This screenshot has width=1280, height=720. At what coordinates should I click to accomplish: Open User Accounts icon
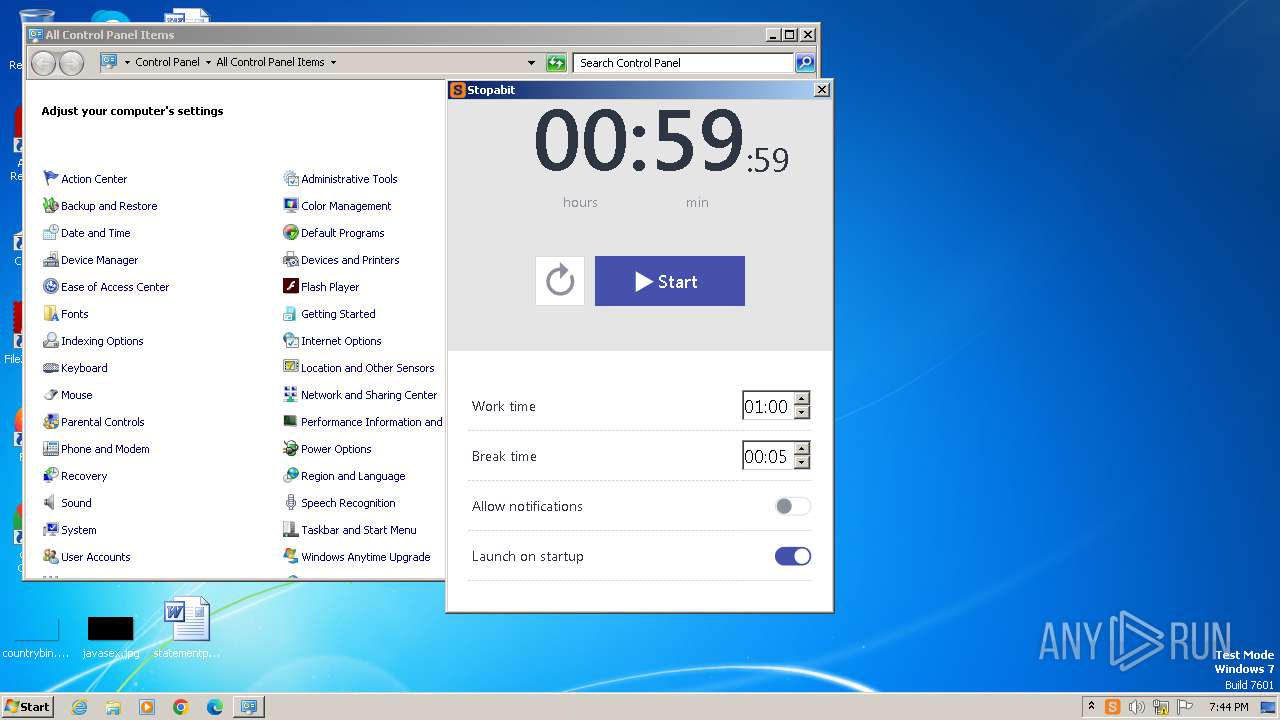[51, 556]
